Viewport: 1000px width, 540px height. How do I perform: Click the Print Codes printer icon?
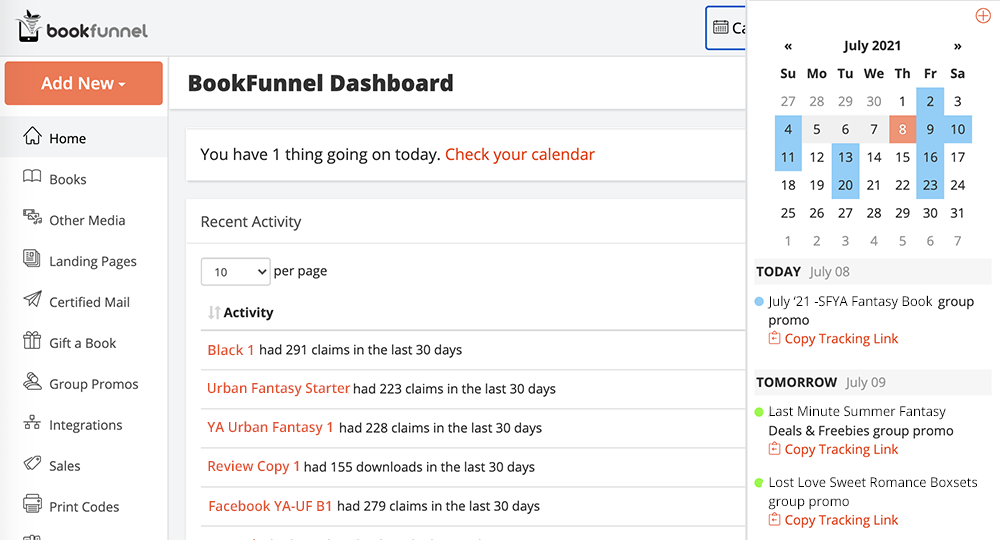32,504
